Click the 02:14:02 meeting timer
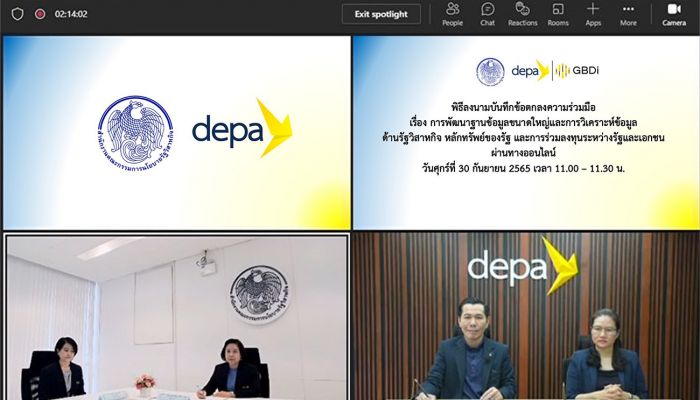 [x=71, y=14]
